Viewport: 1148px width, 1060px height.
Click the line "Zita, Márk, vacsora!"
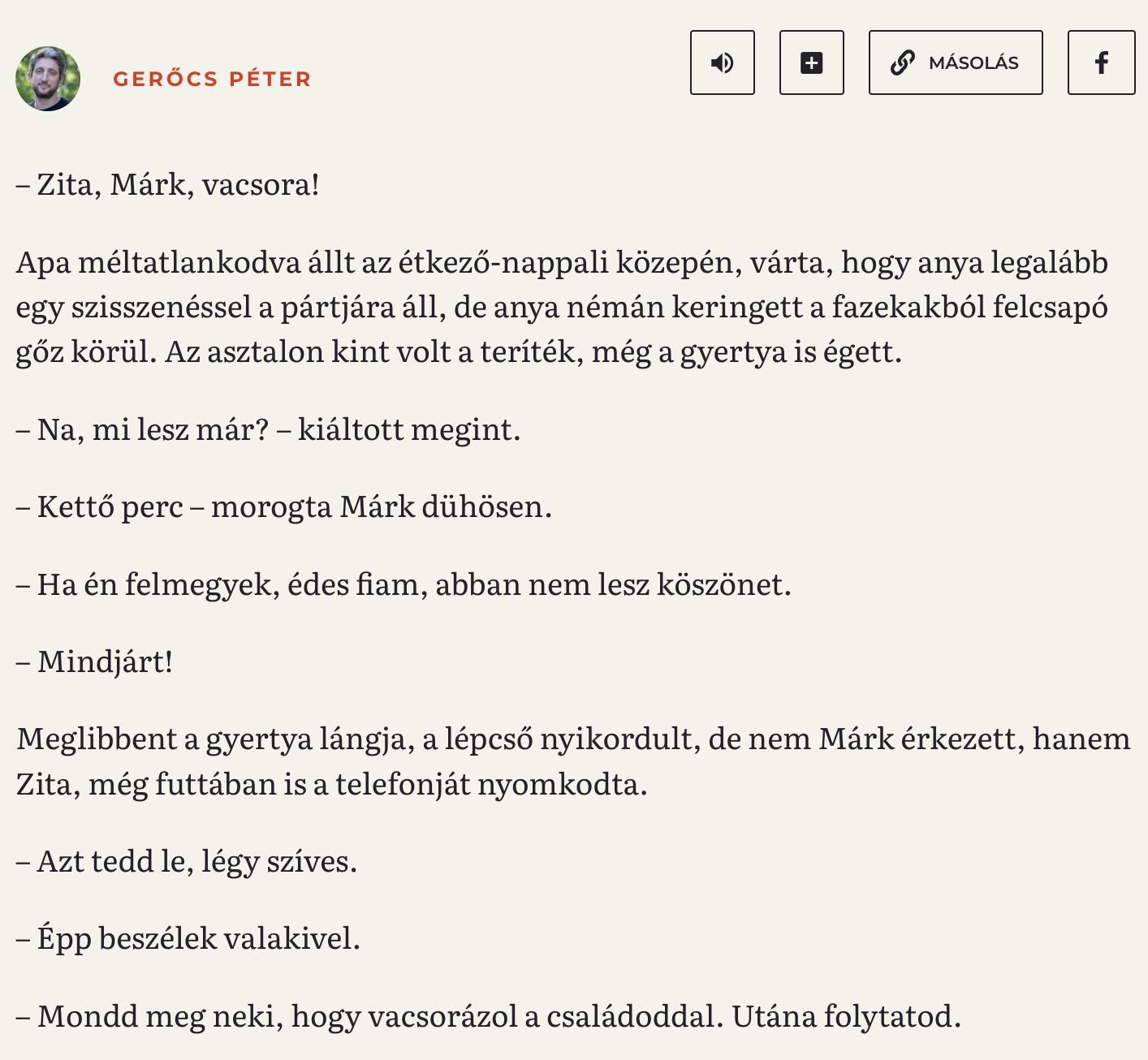pos(168,185)
